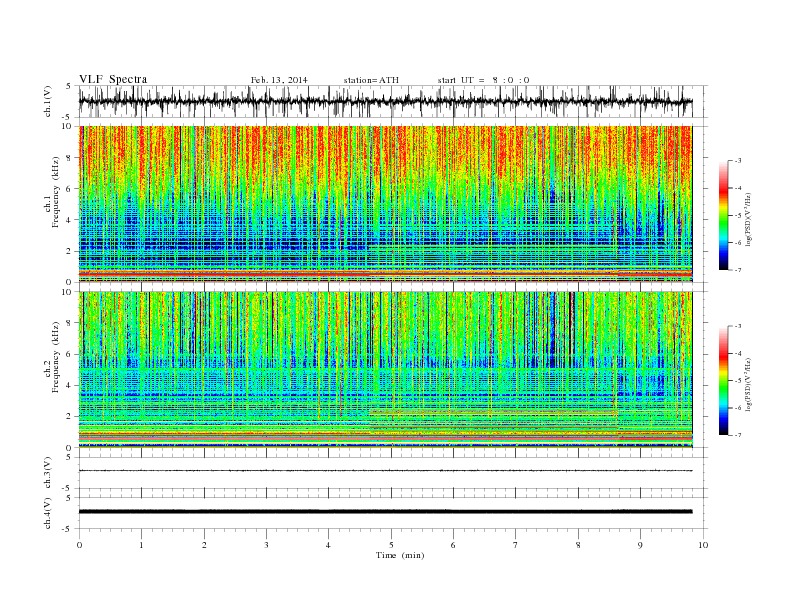Viewport: 792px width, 612px height.
Task: Select the "Time (min)" axis label
Action: tap(400, 555)
